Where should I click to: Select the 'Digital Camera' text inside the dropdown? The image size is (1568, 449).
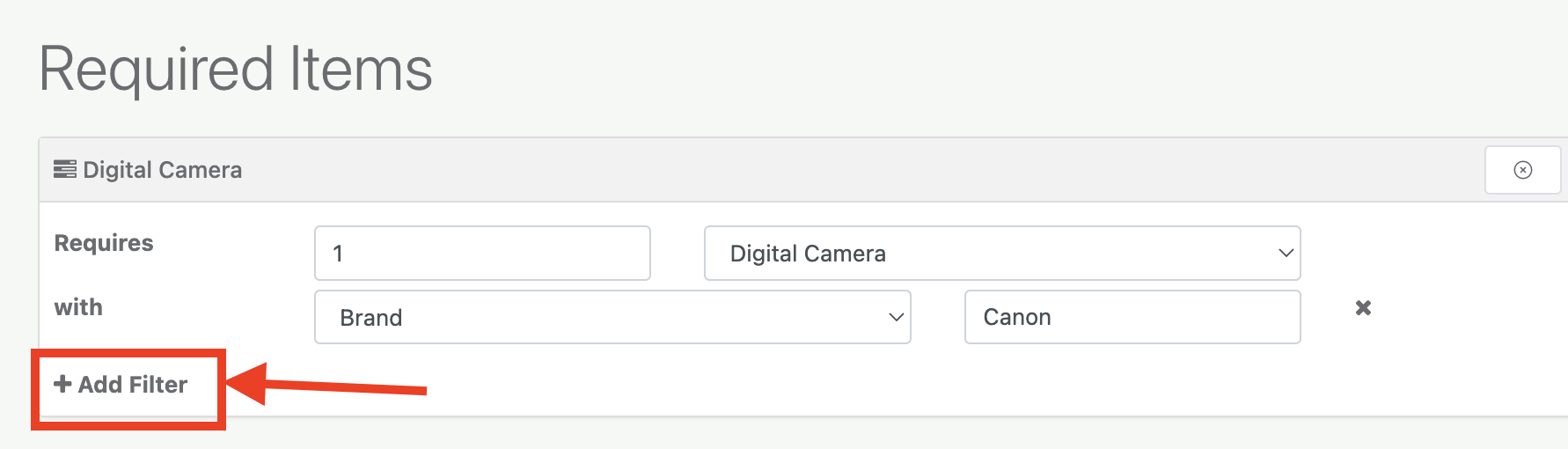pyautogui.click(x=808, y=254)
